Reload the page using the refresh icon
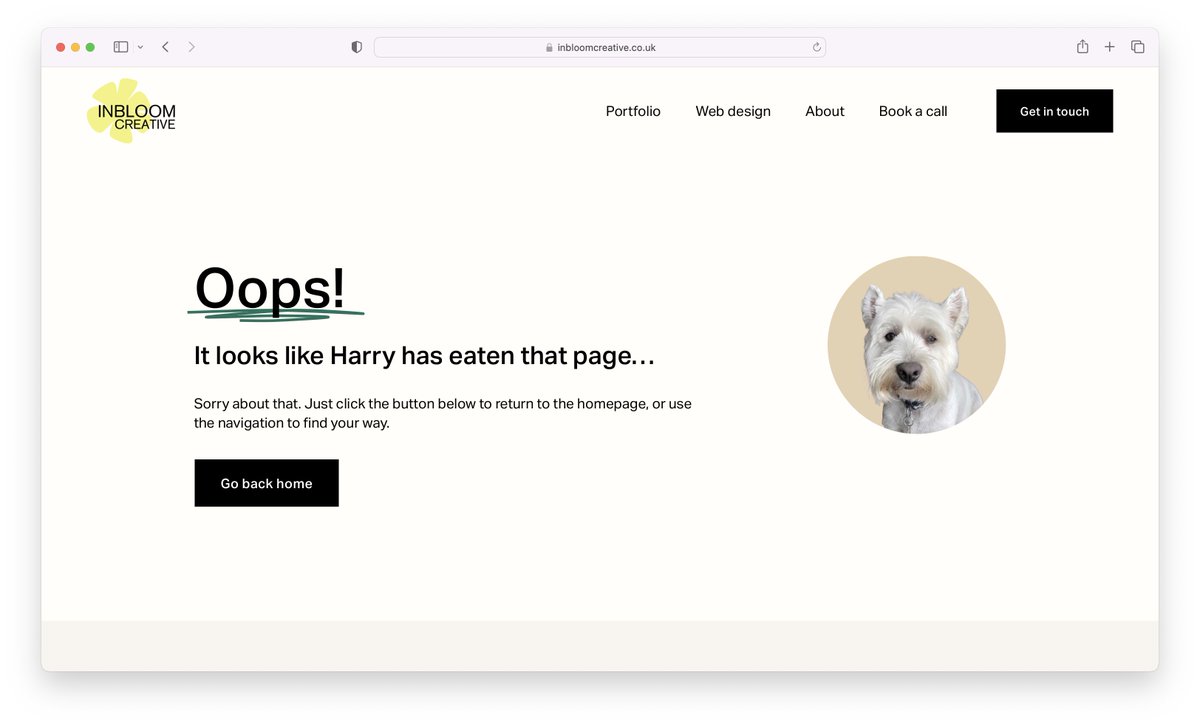The height and width of the screenshot is (726, 1200). click(816, 46)
